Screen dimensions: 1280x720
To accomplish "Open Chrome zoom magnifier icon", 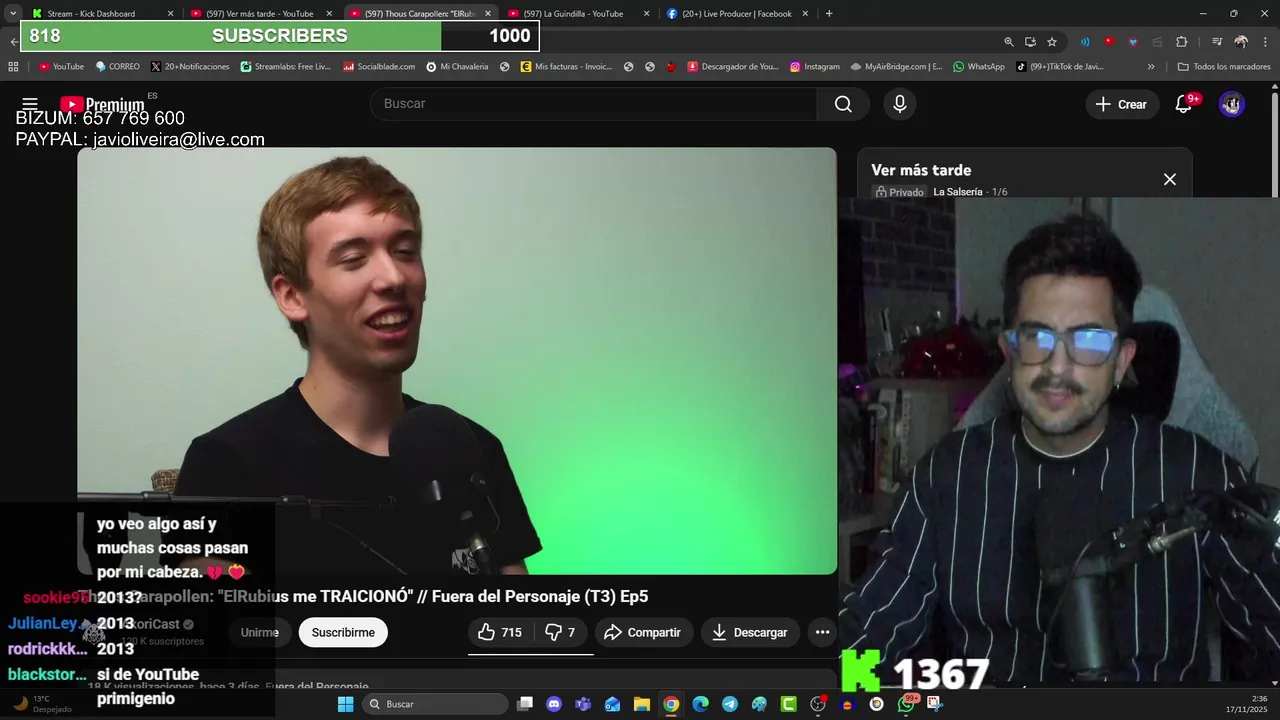I will (1009, 42).
